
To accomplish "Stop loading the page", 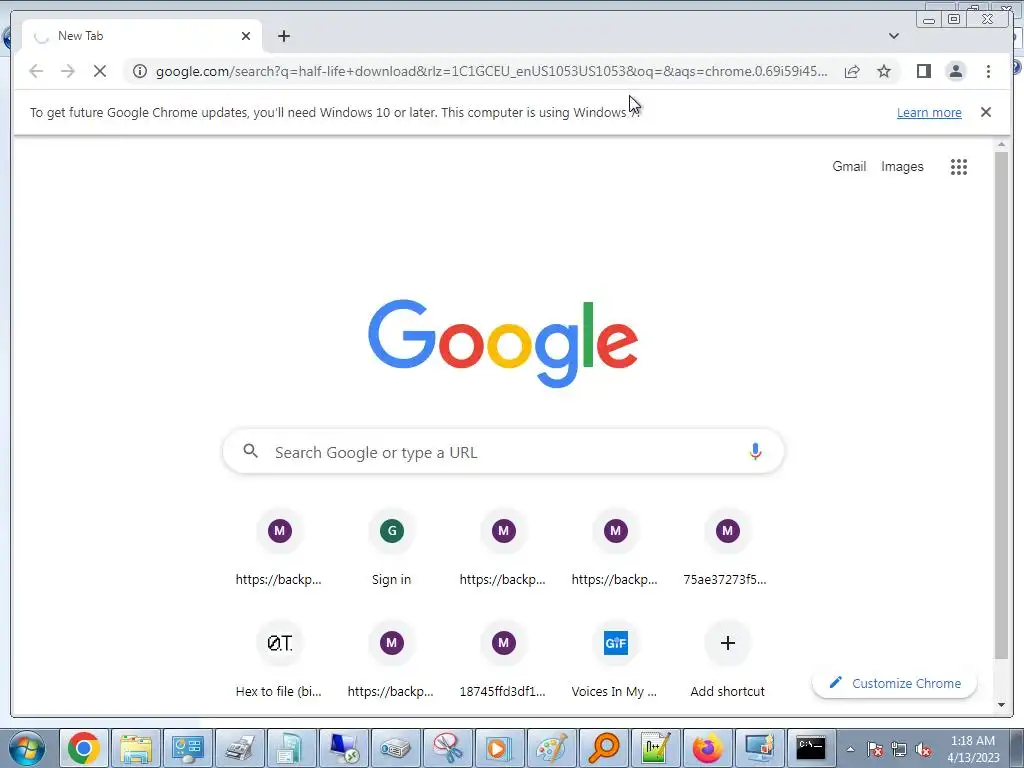I will point(100,71).
